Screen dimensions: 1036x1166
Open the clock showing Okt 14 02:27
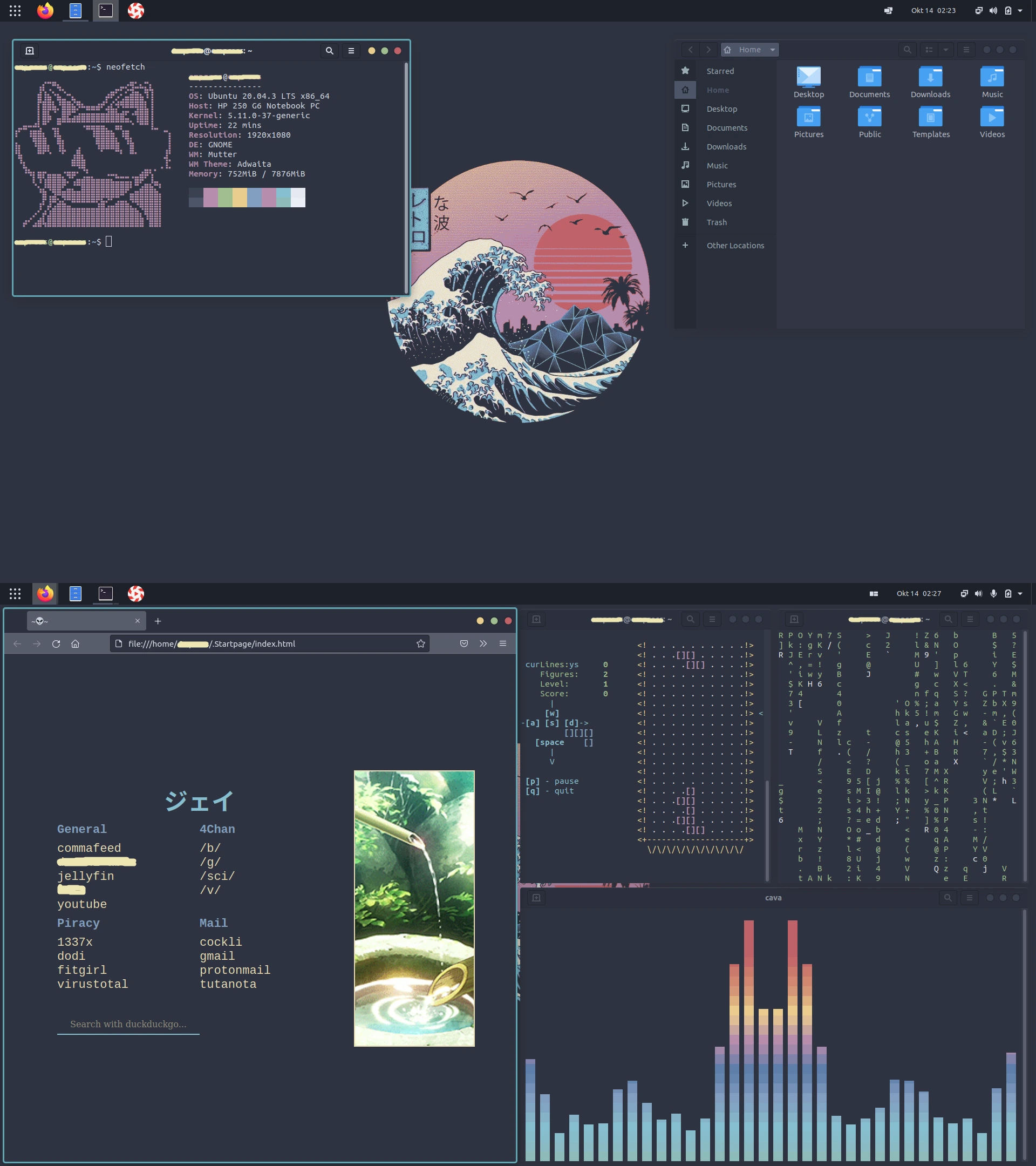[x=919, y=593]
